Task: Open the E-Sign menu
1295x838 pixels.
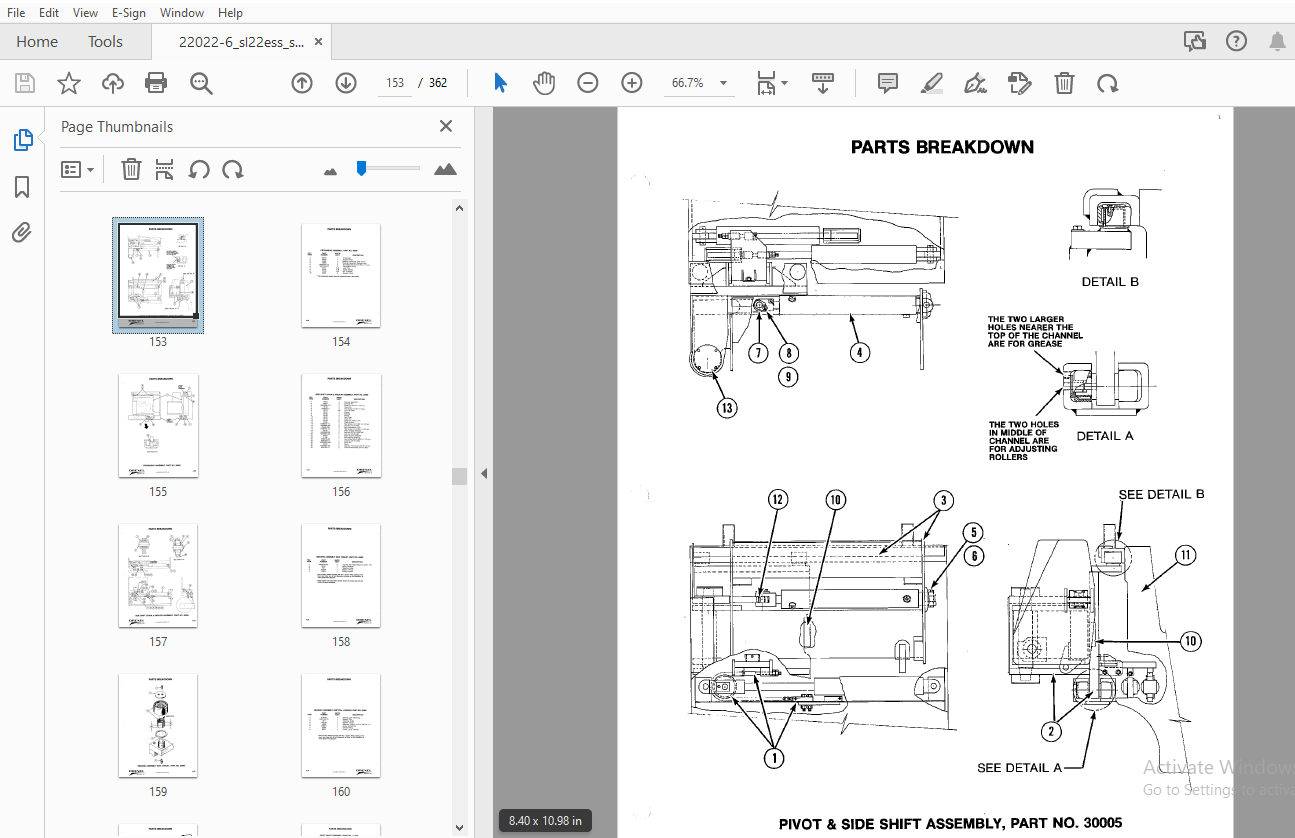Action: tap(129, 13)
